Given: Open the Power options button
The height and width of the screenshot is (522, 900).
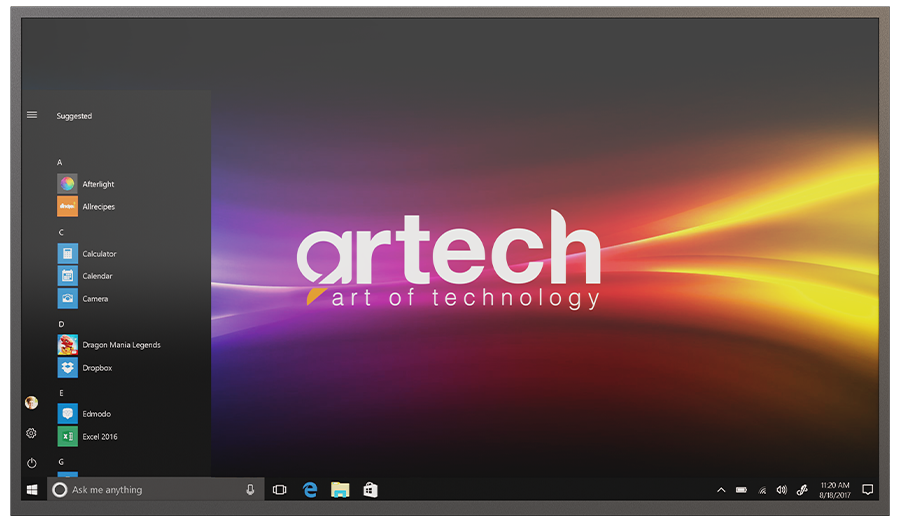Looking at the screenshot, I should pos(32,463).
